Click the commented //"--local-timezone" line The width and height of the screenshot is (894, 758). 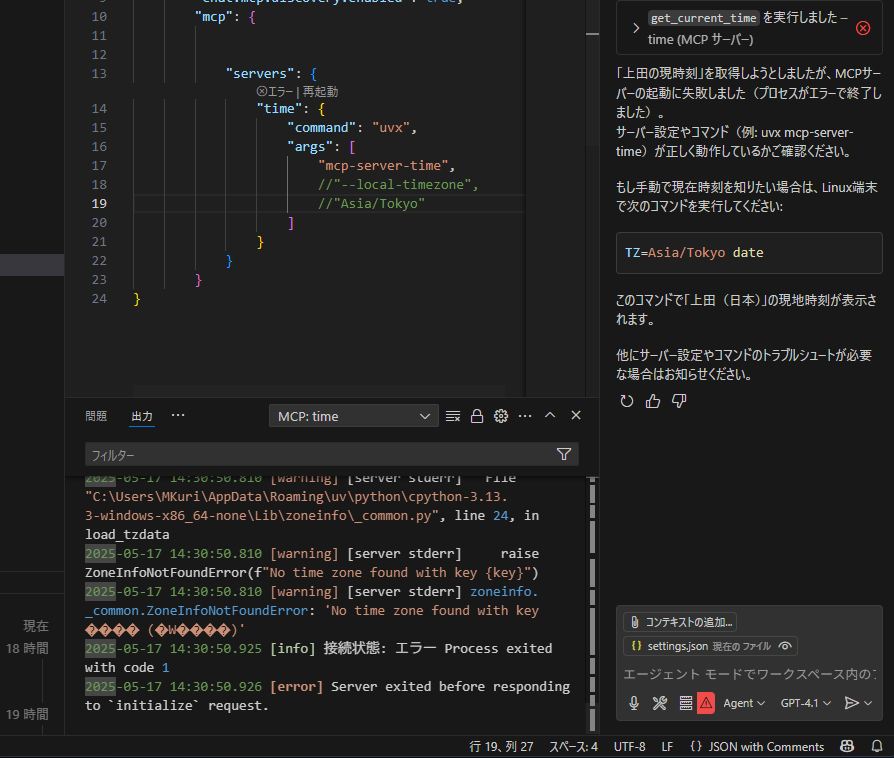[398, 185]
